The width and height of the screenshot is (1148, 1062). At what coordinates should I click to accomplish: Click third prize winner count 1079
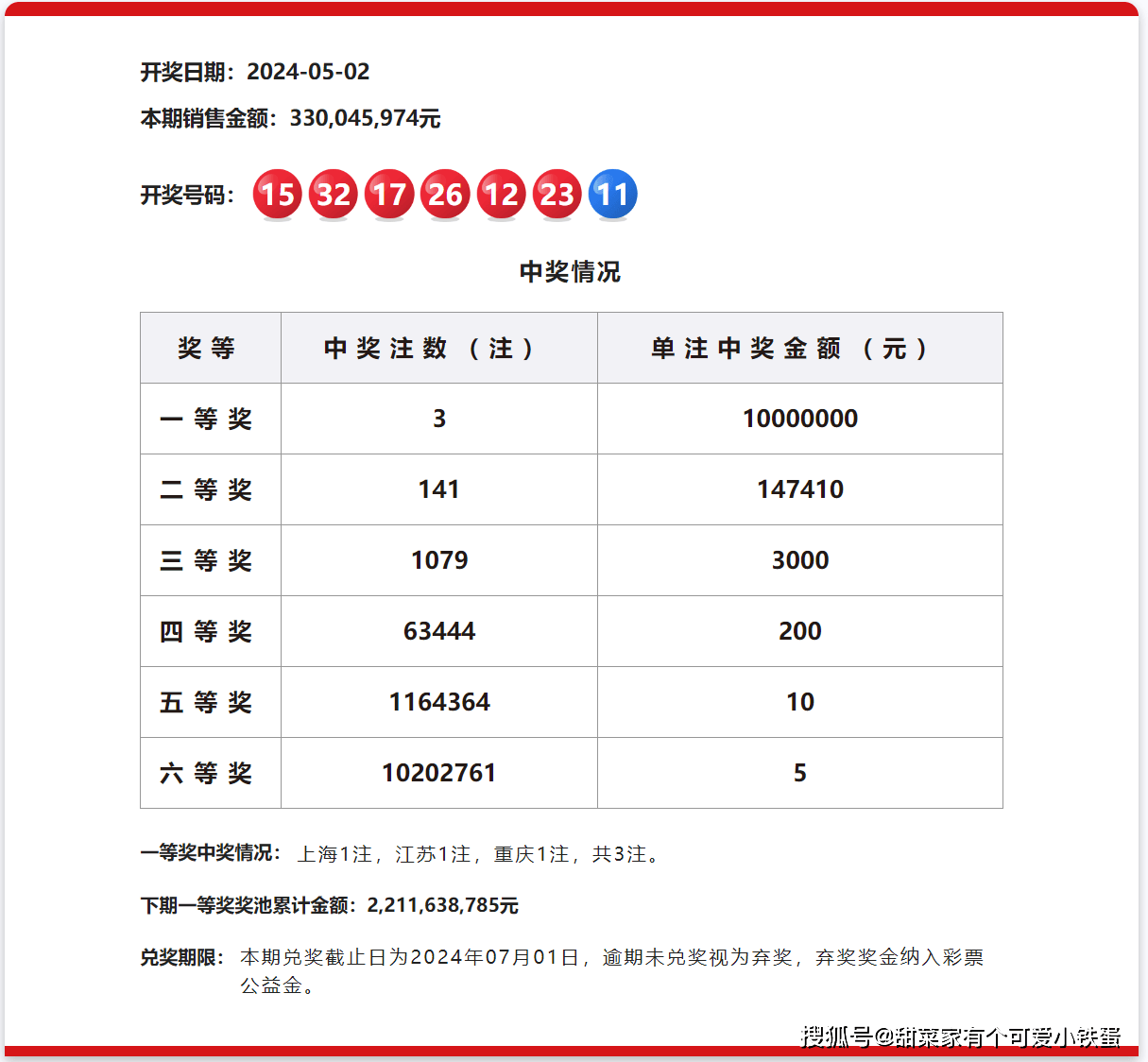point(439,560)
